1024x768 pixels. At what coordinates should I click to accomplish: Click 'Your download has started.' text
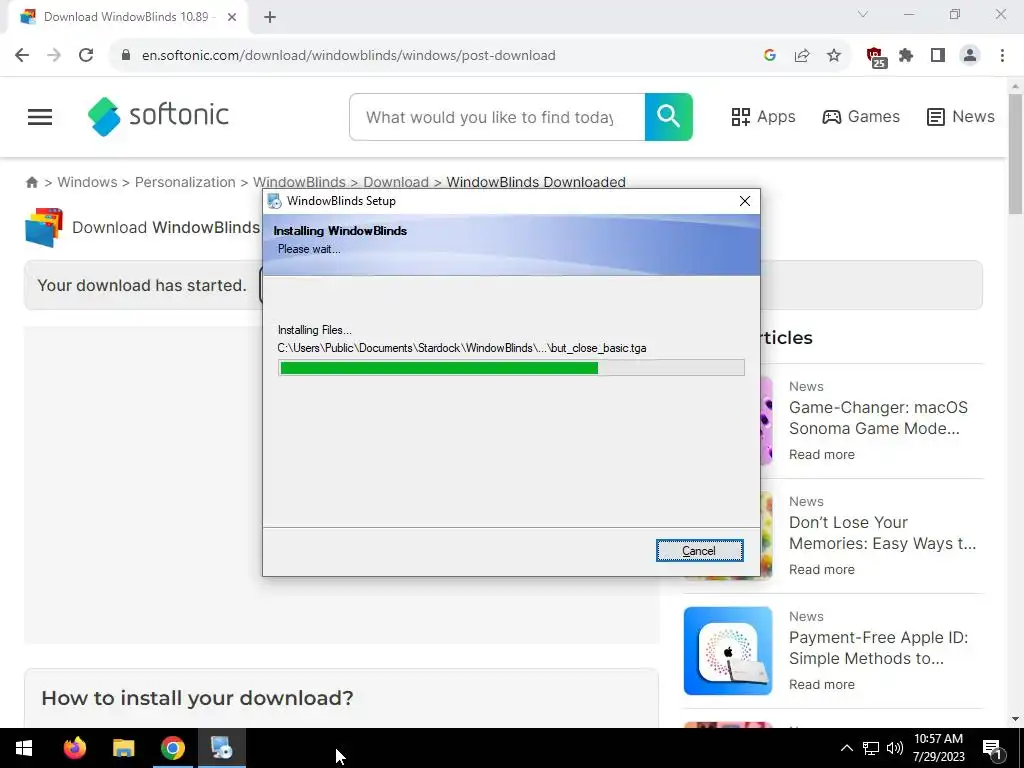[x=142, y=285]
